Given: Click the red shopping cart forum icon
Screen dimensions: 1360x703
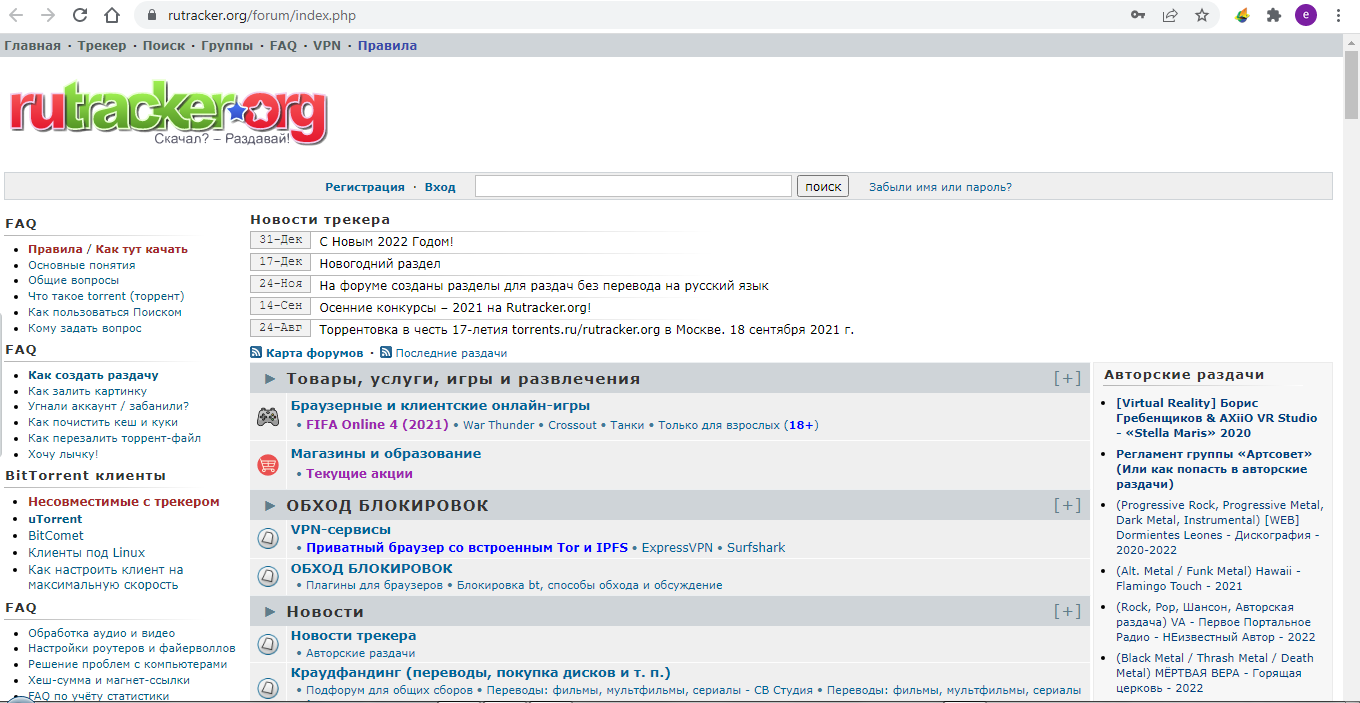Looking at the screenshot, I should [x=268, y=465].
